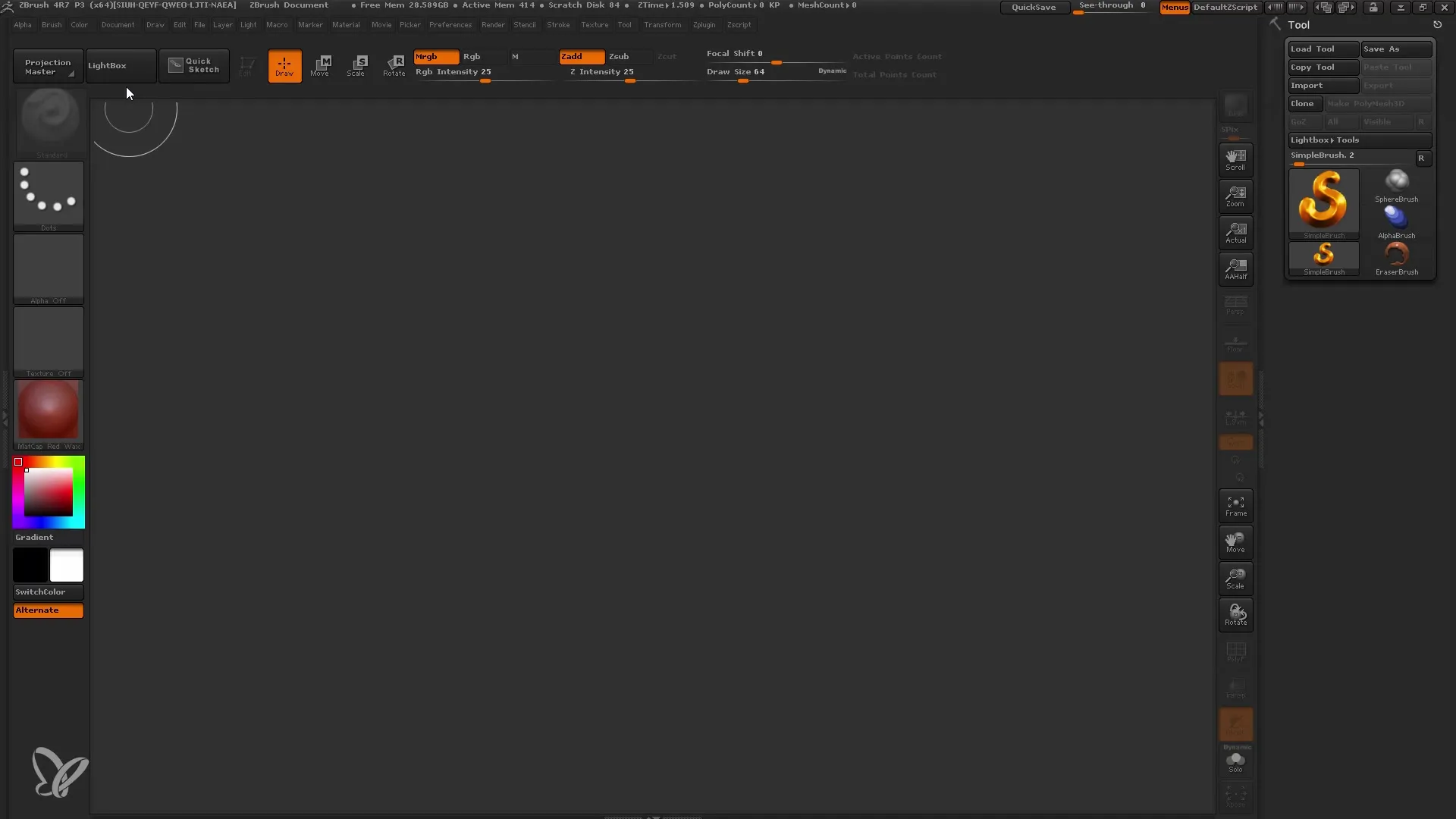The height and width of the screenshot is (819, 1456).
Task: Open the Brush menu in menu bar
Action: point(51,25)
